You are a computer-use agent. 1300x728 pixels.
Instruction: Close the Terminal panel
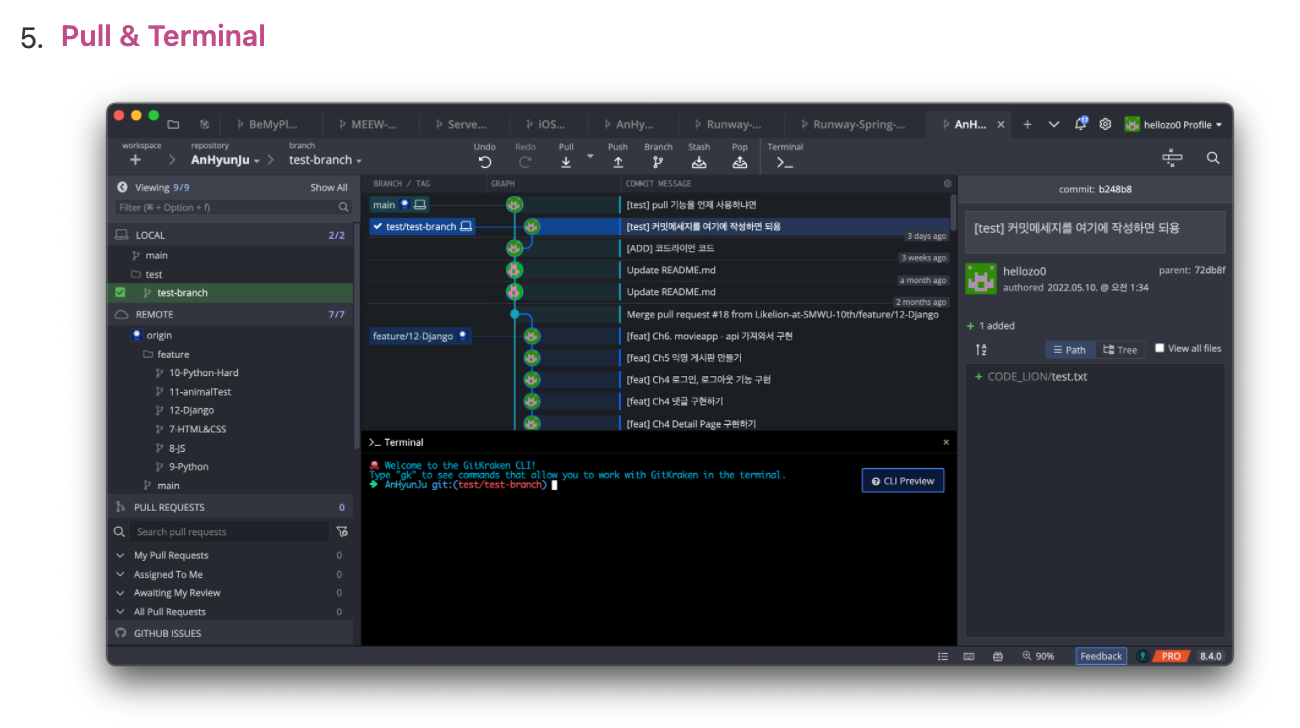[946, 442]
